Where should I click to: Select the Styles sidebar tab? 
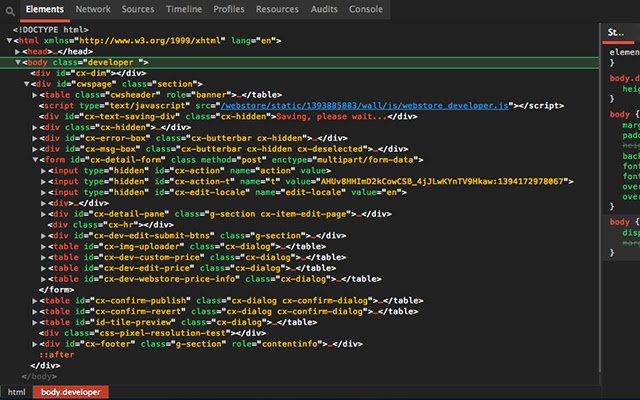tap(616, 33)
